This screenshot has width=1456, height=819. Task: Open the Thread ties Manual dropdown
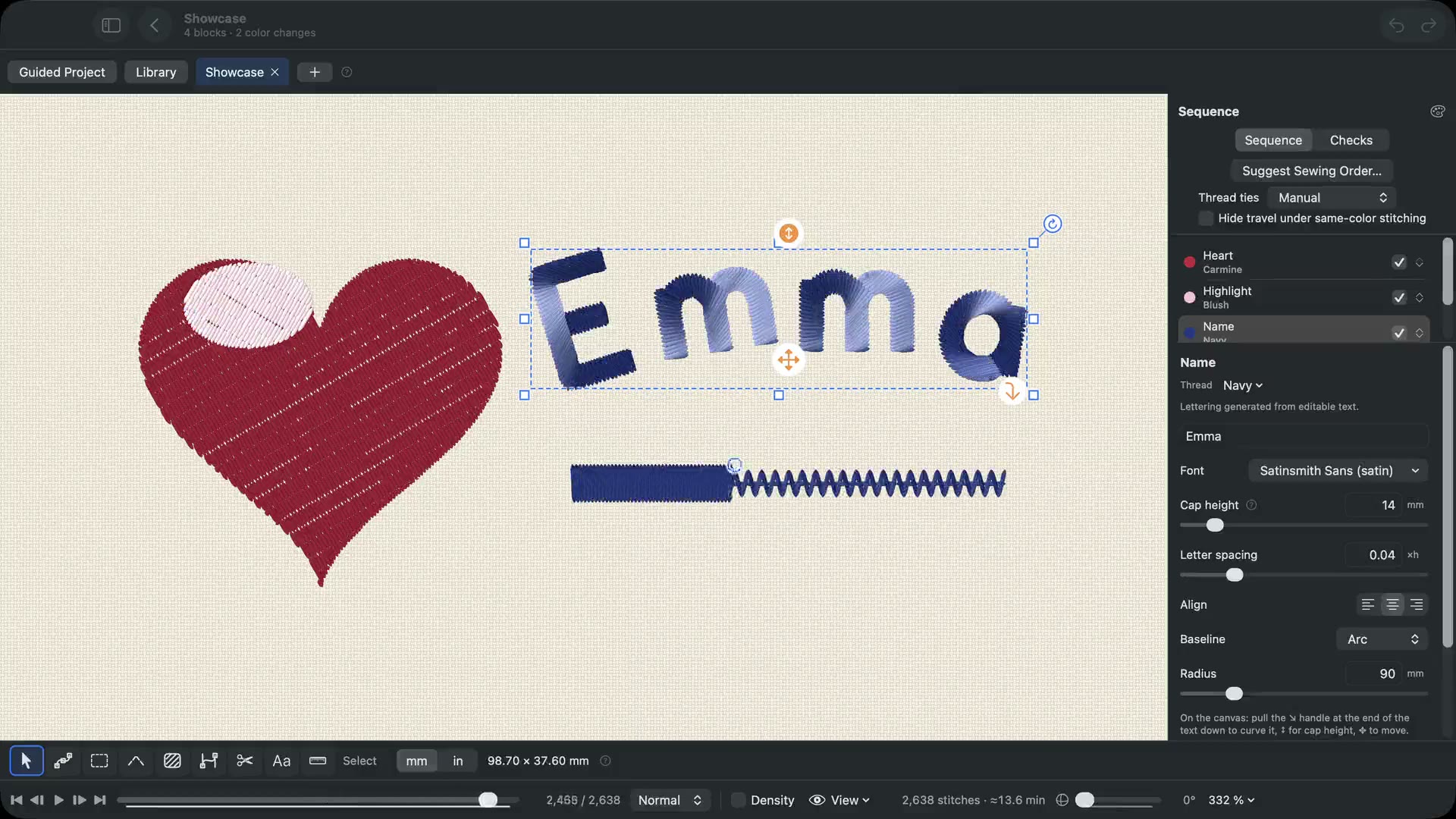pyautogui.click(x=1332, y=197)
